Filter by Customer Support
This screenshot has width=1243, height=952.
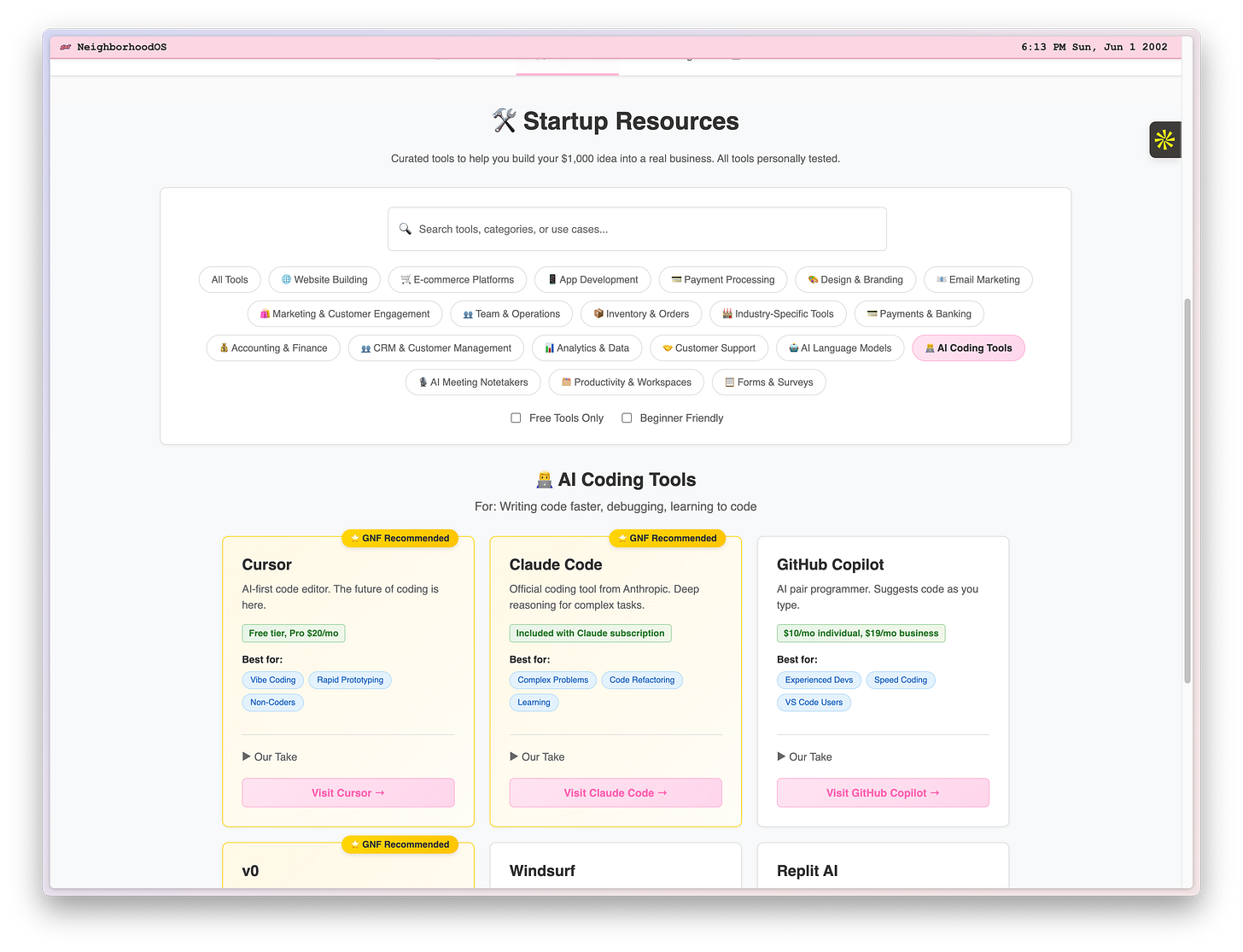[x=709, y=348]
